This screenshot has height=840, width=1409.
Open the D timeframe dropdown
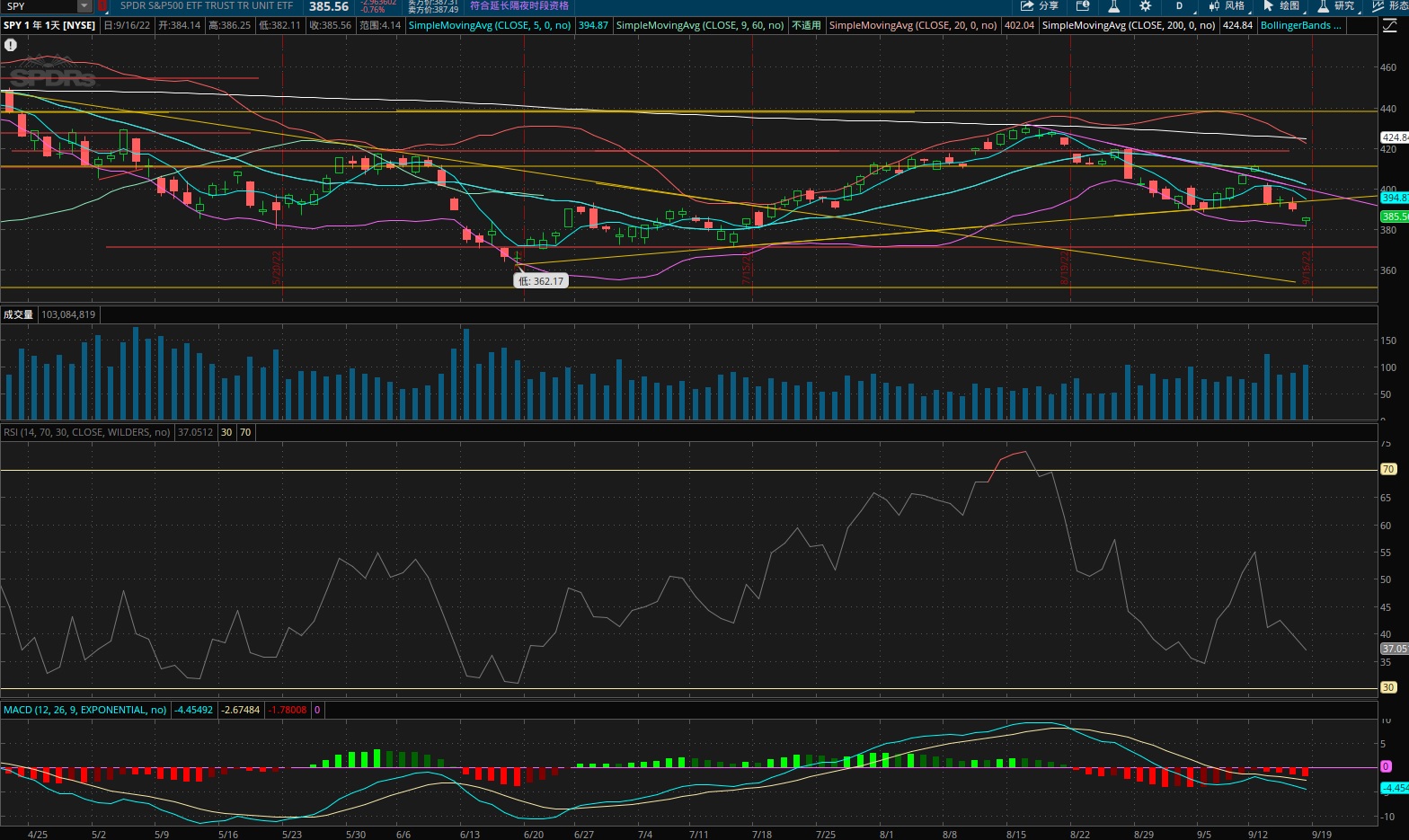click(x=1179, y=6)
